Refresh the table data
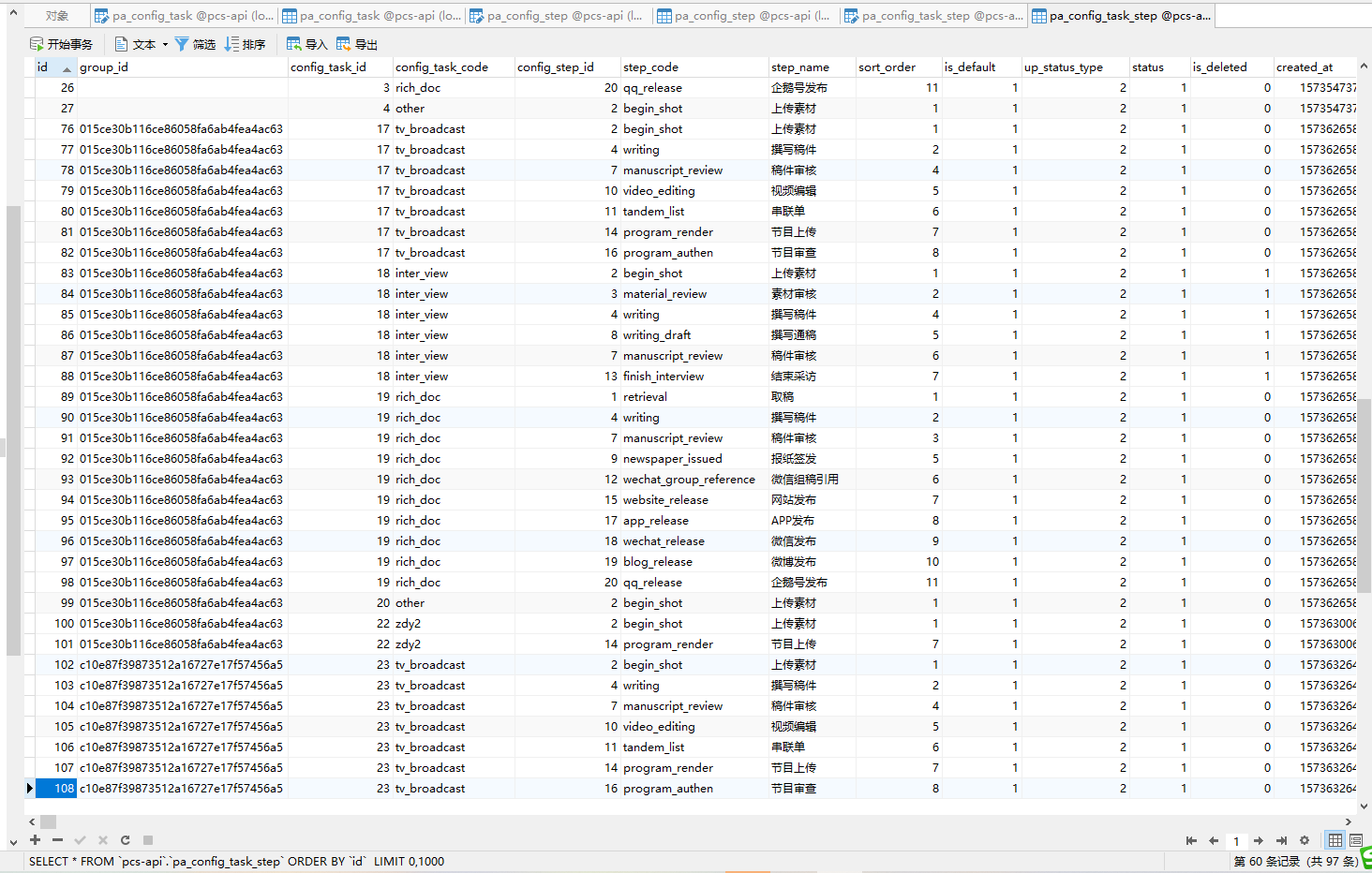Image resolution: width=1372 pixels, height=873 pixels. (125, 840)
